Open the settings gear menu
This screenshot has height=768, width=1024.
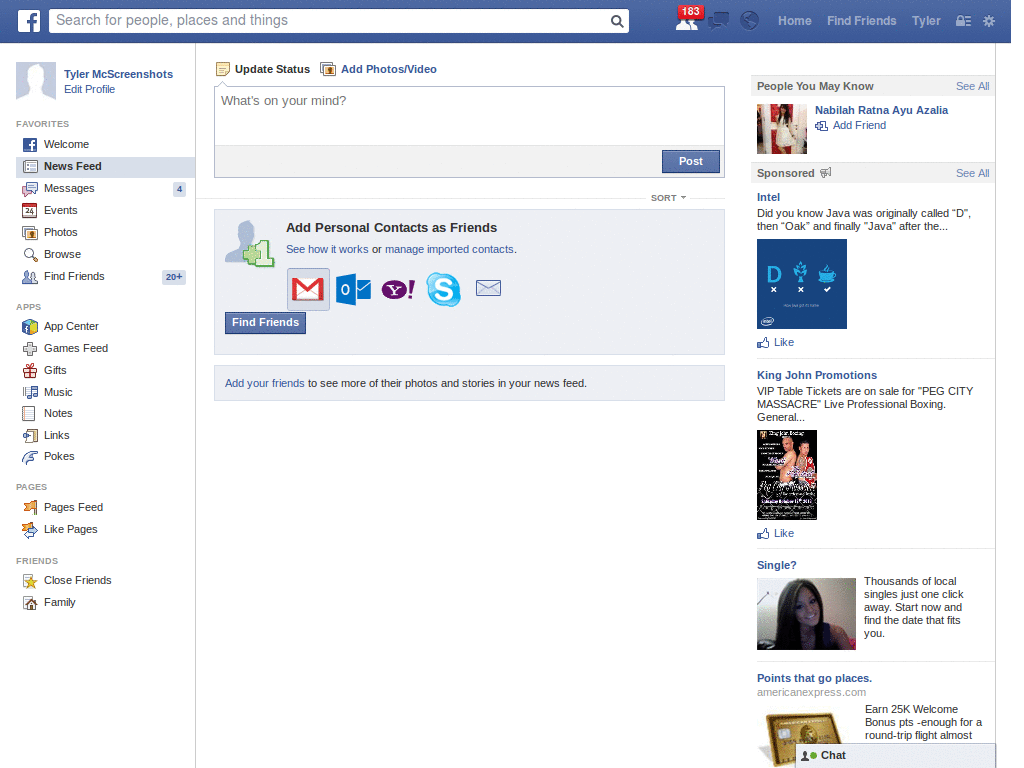pos(989,21)
